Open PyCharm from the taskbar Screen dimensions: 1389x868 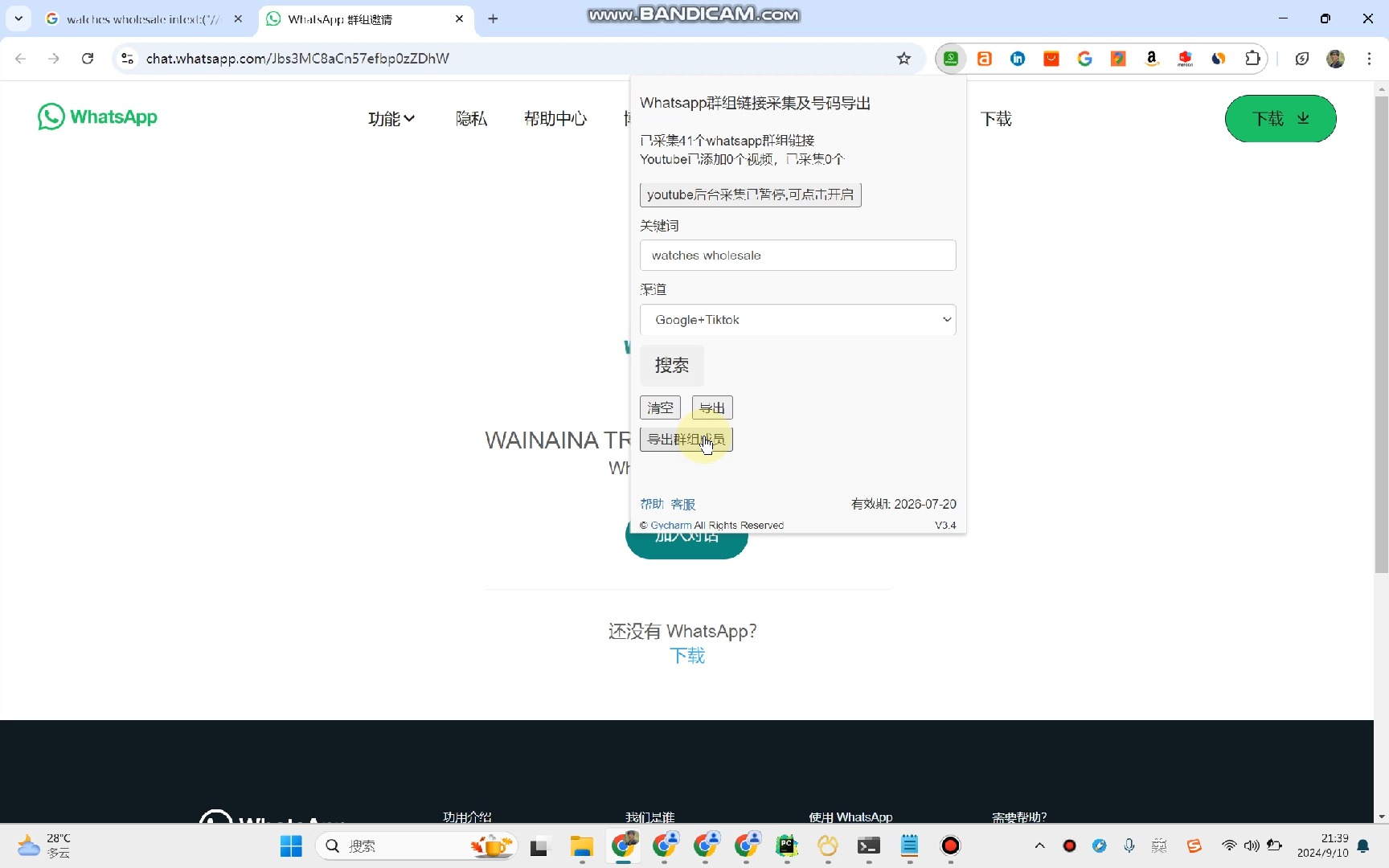[x=787, y=845]
